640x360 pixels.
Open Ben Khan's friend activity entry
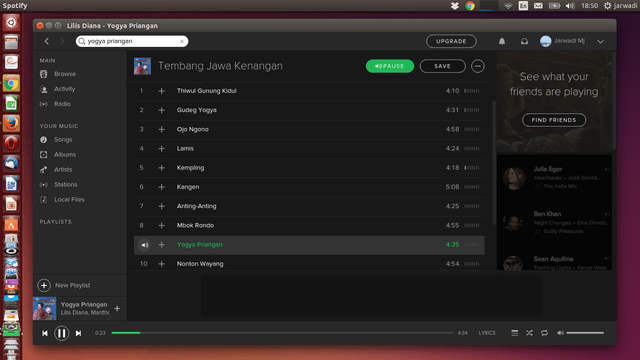pyautogui.click(x=554, y=222)
